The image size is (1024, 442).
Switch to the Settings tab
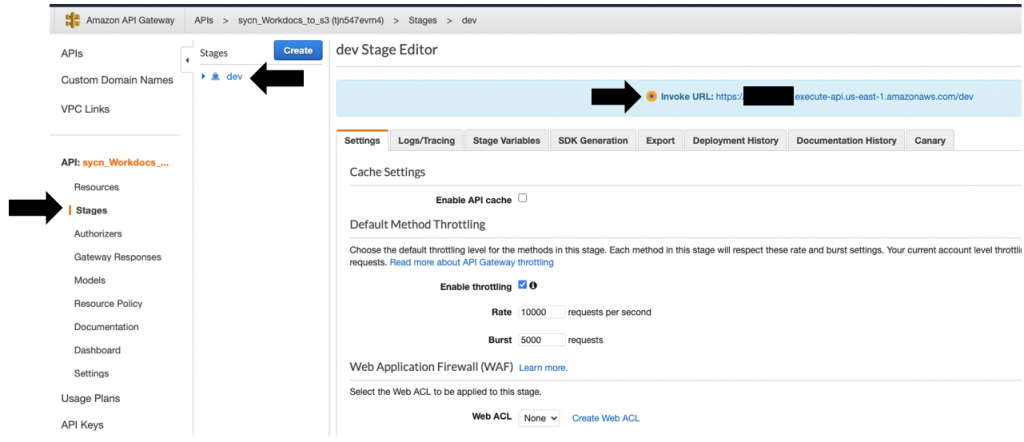362,140
